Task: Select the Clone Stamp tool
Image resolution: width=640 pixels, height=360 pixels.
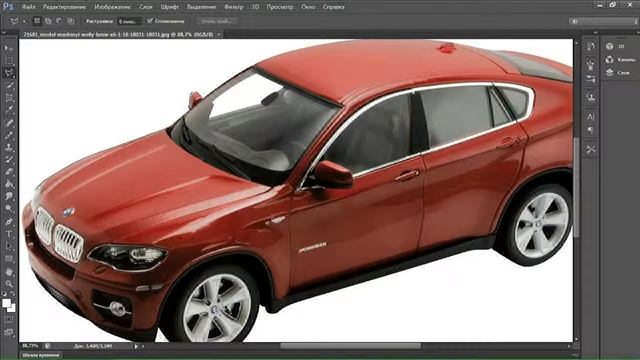Action: point(9,147)
